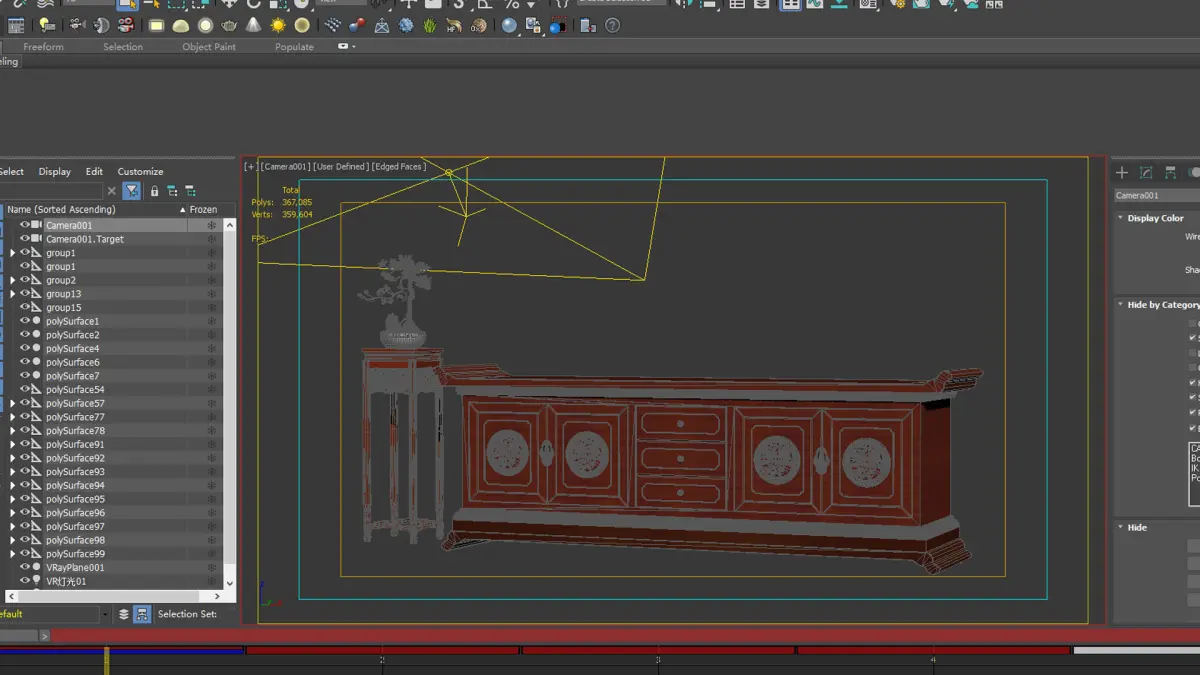Toggle visibility of VRayPlane001

pyautogui.click(x=26, y=567)
